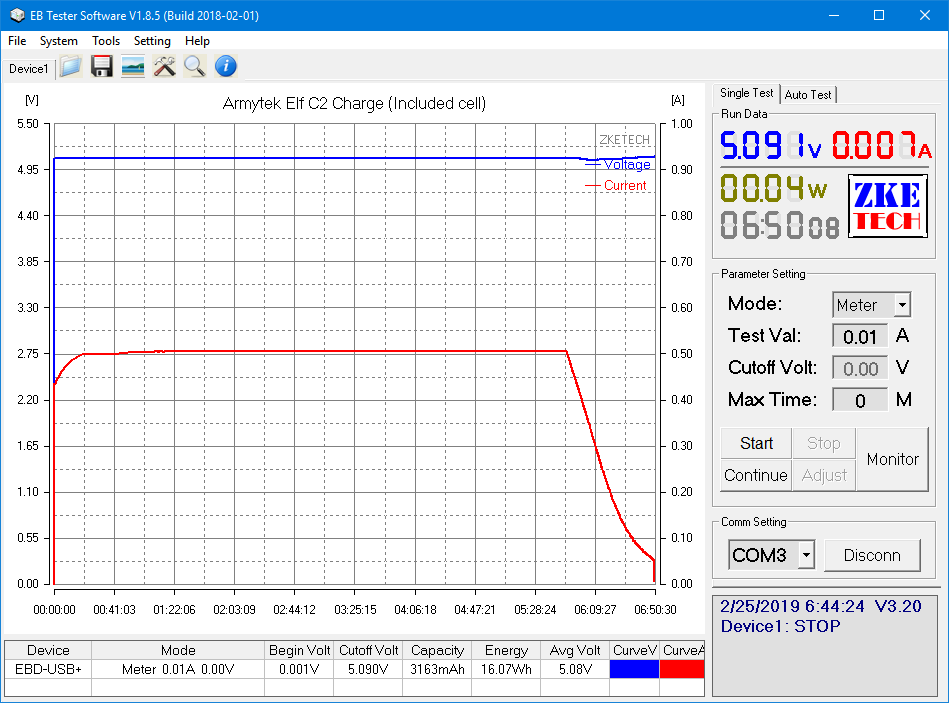
Task: Click the magnifier search icon
Action: coord(195,66)
